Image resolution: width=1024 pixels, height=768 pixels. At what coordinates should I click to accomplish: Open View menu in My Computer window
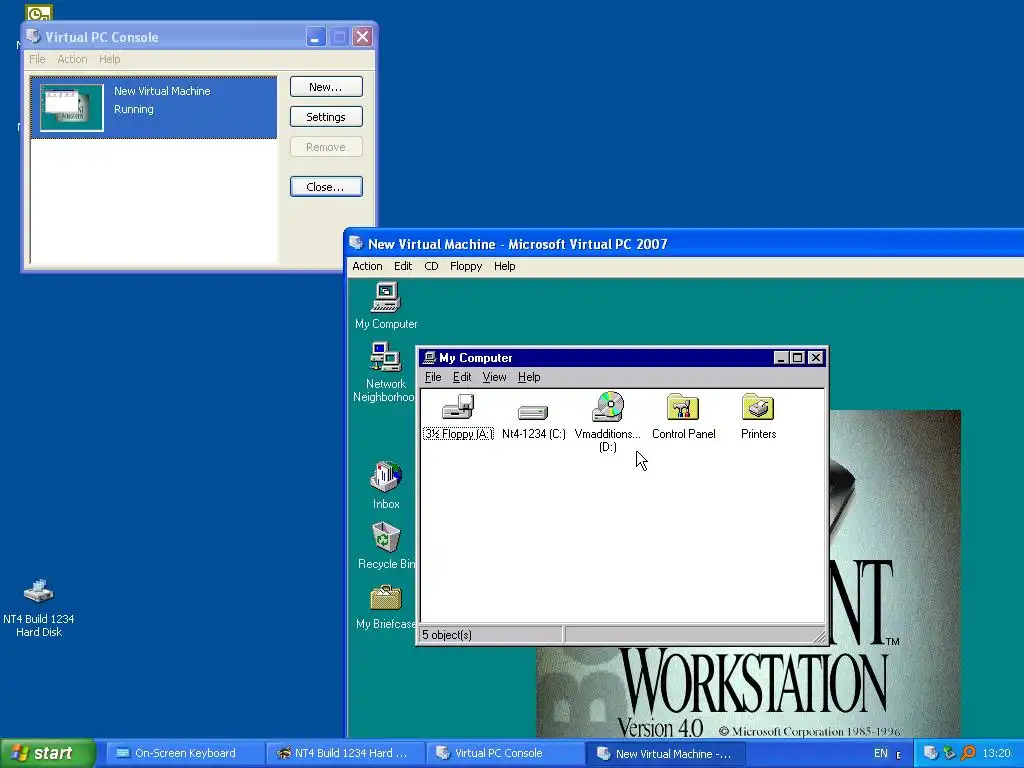tap(494, 377)
